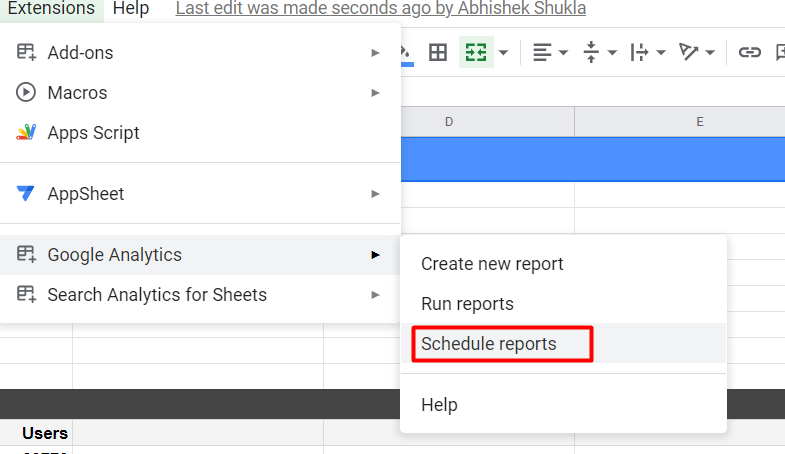
Task: Click the text rotation icon
Action: click(x=688, y=52)
